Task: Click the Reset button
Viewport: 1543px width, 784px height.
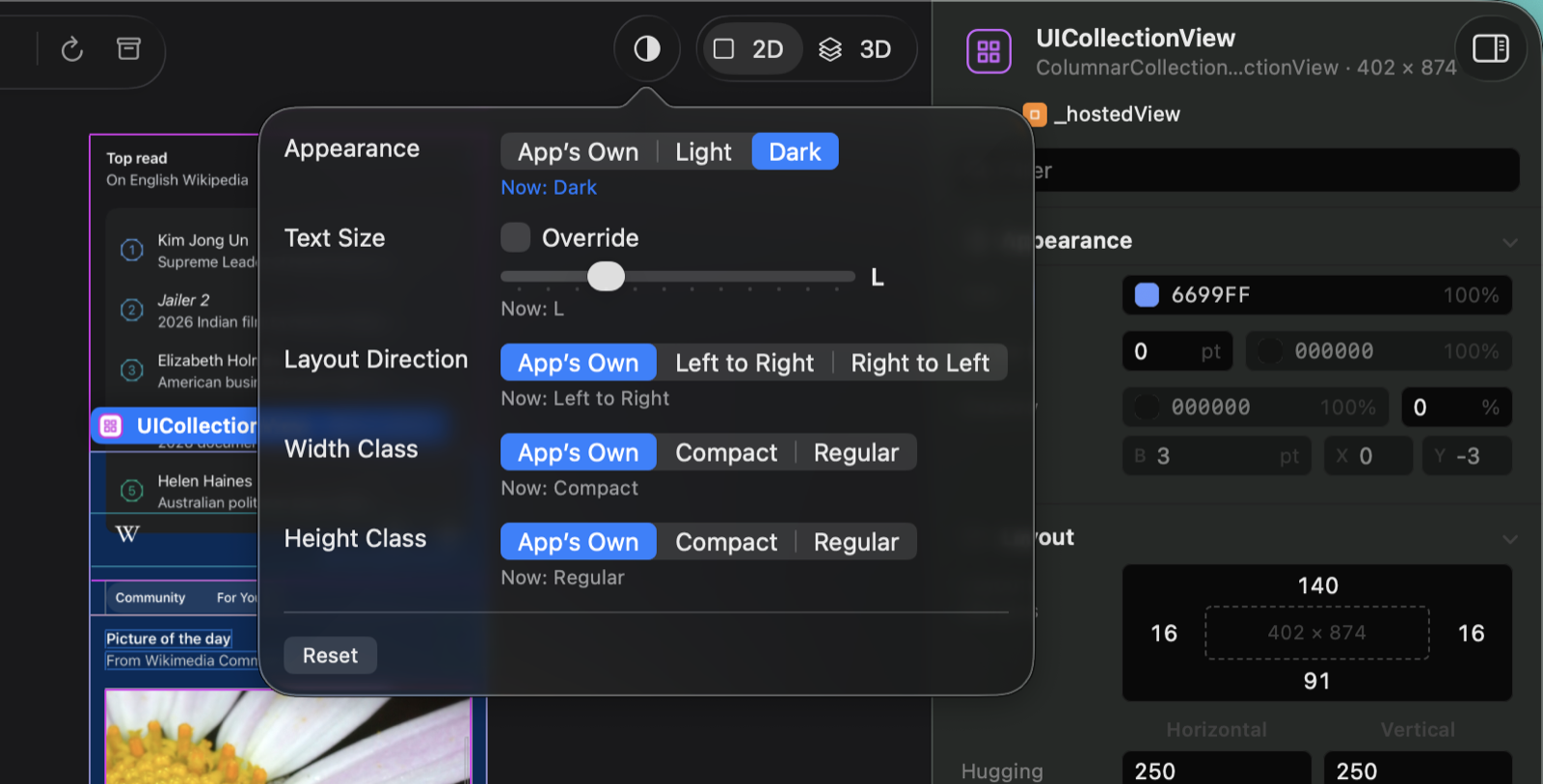Action: coord(330,656)
